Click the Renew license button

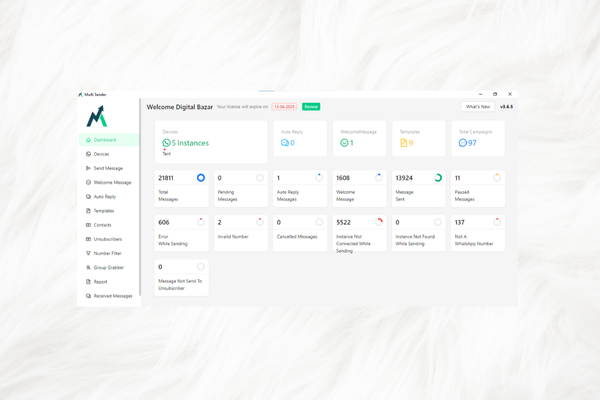(311, 107)
